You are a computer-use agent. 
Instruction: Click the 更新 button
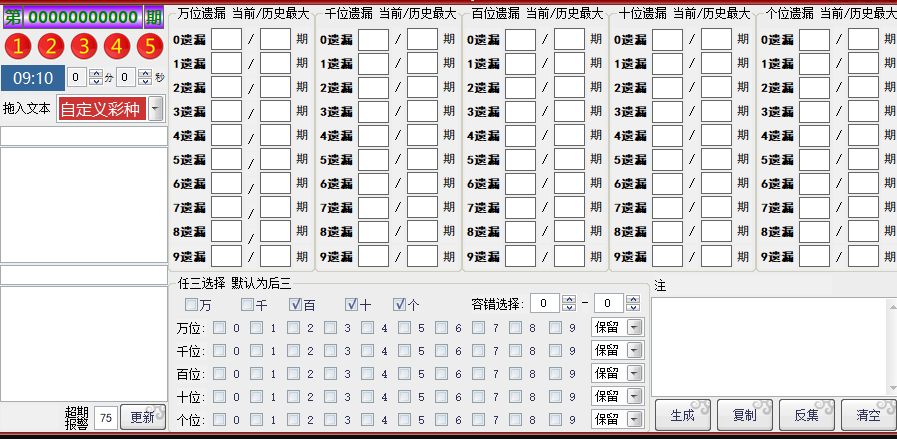142,418
